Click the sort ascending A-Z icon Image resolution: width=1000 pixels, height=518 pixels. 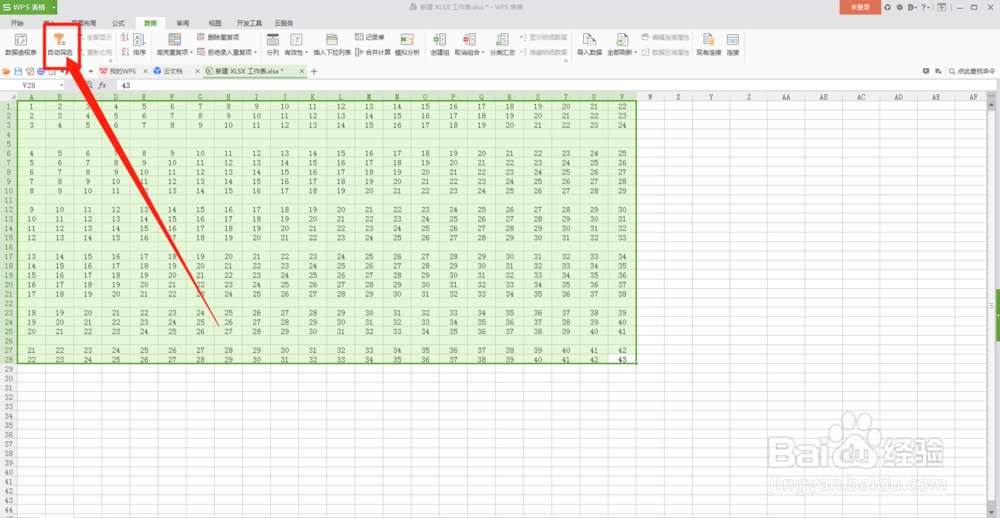[124, 38]
